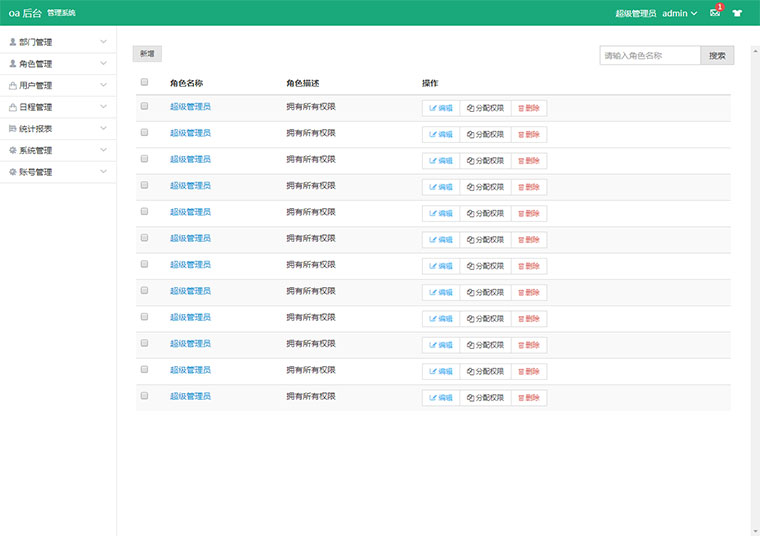
Task: Click 编辑 in the first table row
Action: (x=441, y=108)
